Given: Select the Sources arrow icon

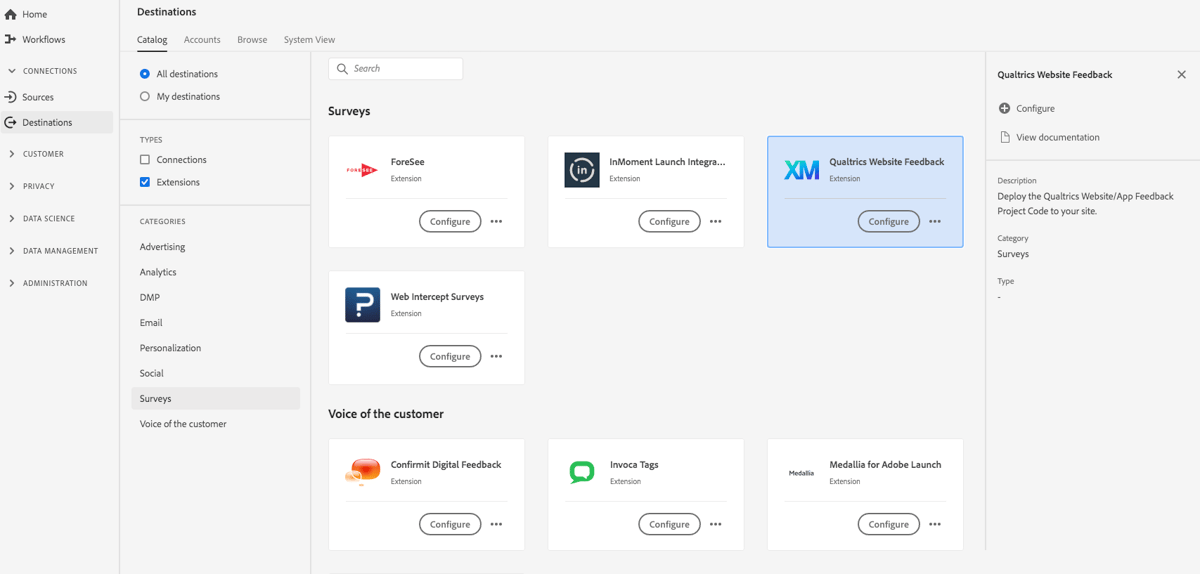Looking at the screenshot, I should (x=11, y=97).
